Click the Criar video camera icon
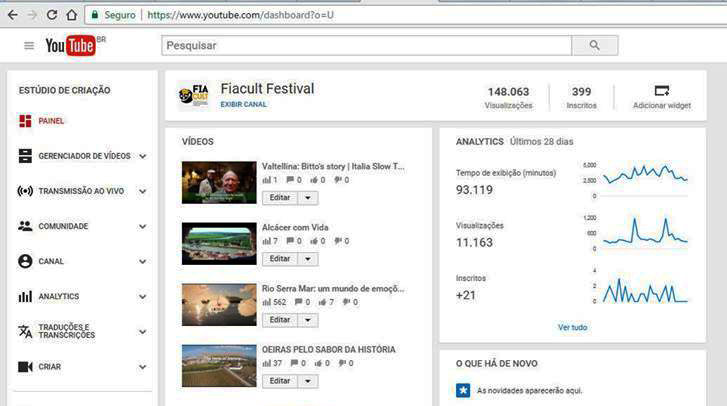The width and height of the screenshot is (727, 406). 25,367
